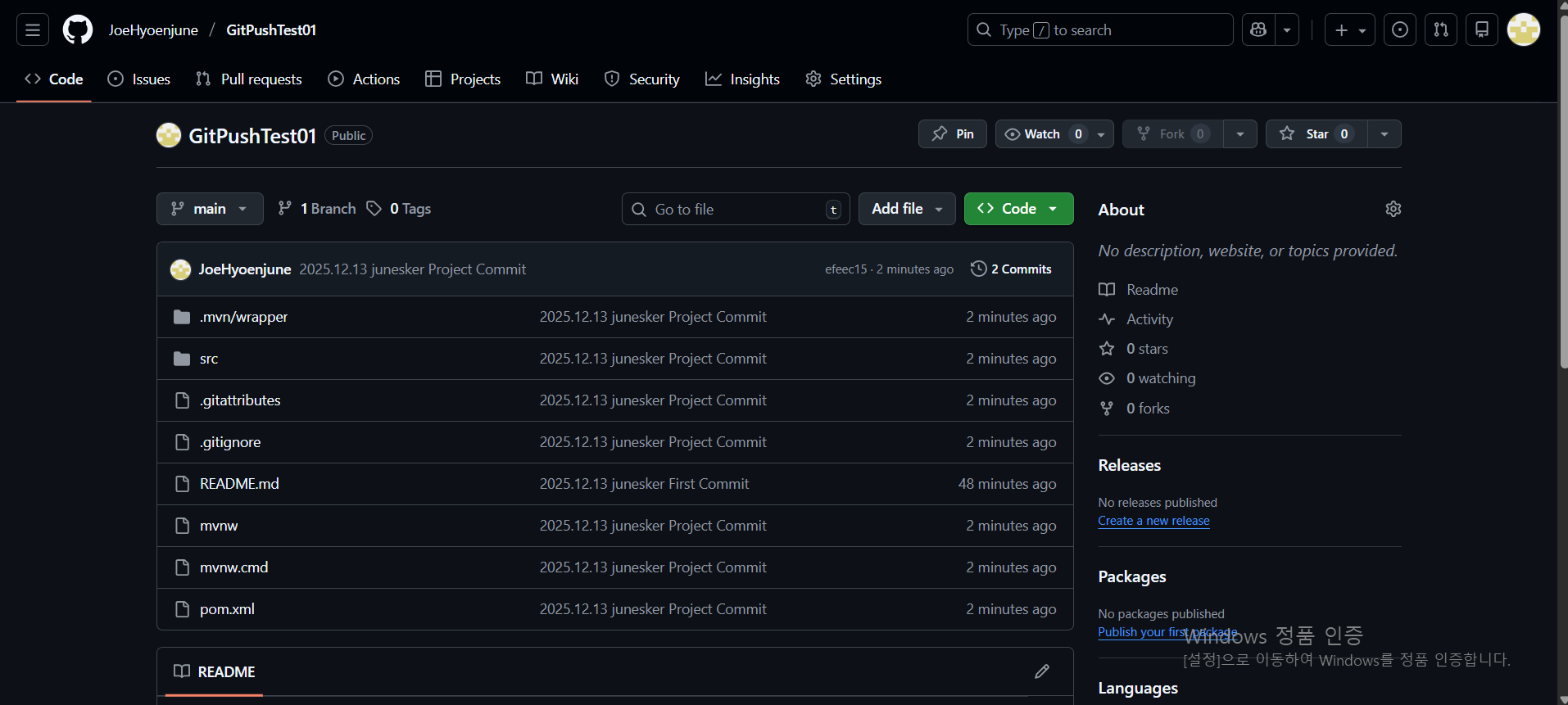Switch to the Pull requests tab
Viewport: 1568px width, 705px height.
pos(249,79)
